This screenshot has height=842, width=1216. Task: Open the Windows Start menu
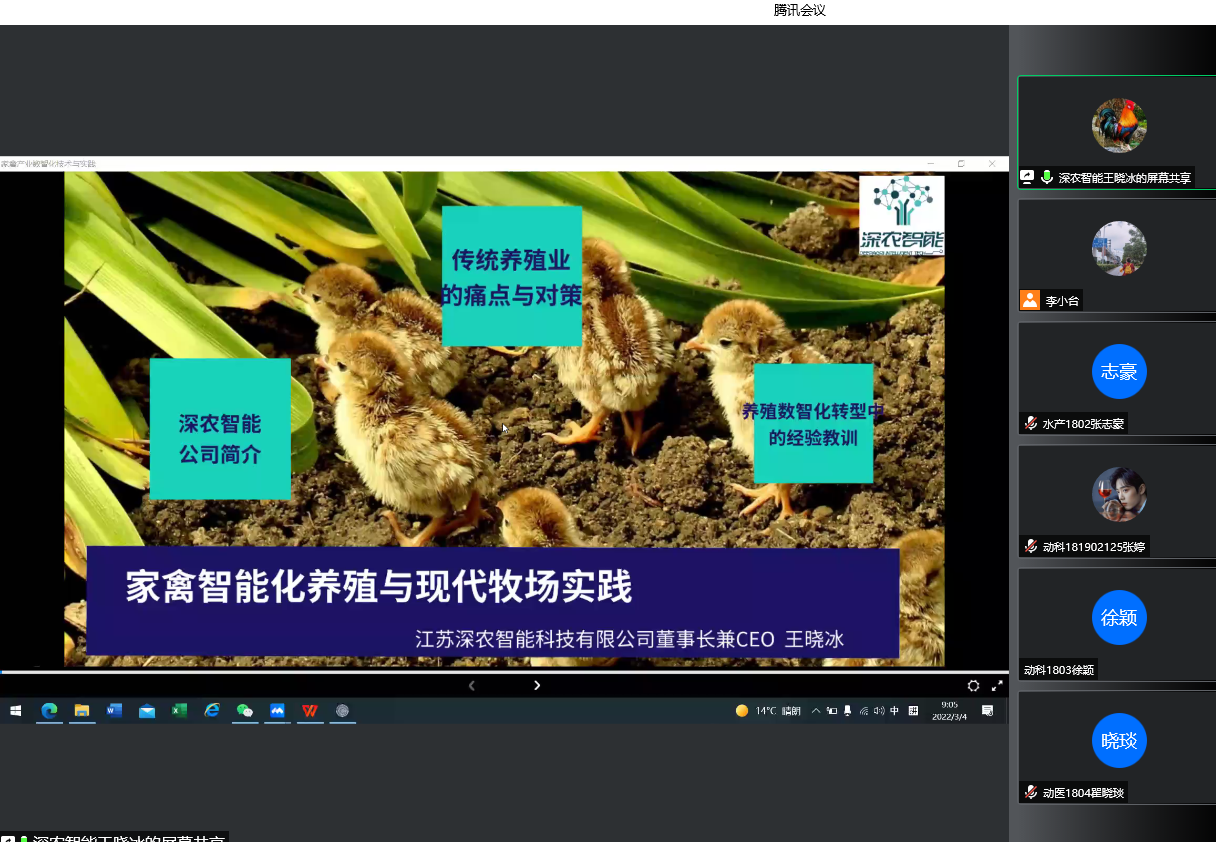pos(16,711)
